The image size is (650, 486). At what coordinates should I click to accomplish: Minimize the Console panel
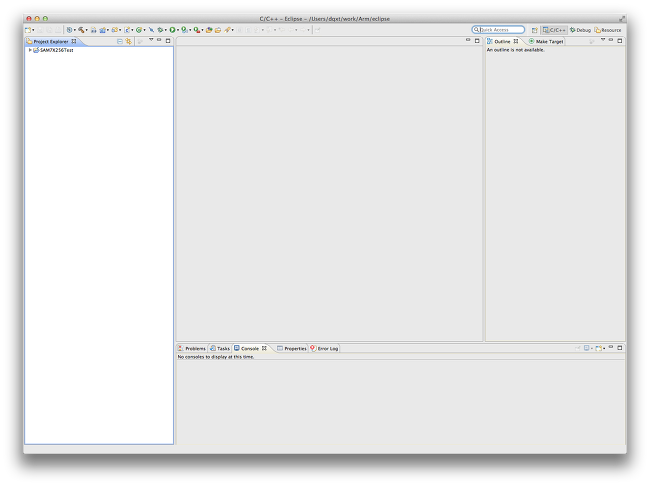611,347
